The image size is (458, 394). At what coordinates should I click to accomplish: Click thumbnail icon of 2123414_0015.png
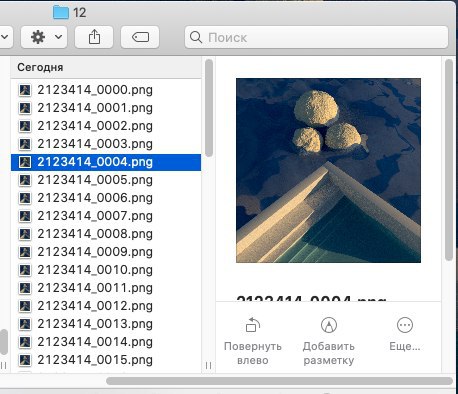[x=25, y=360]
